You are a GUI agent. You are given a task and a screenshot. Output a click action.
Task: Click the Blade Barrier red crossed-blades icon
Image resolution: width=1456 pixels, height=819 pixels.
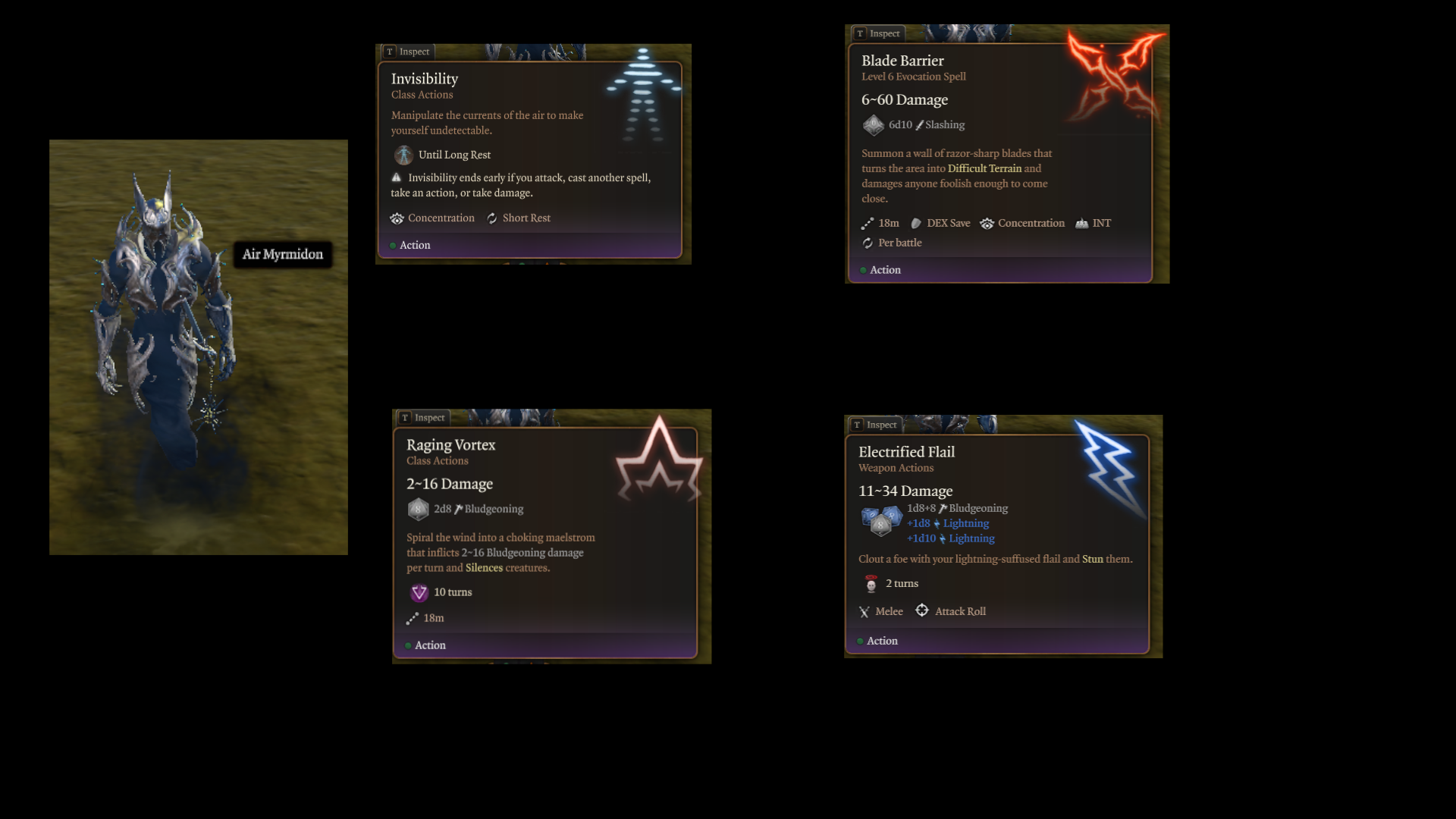pyautogui.click(x=1116, y=77)
